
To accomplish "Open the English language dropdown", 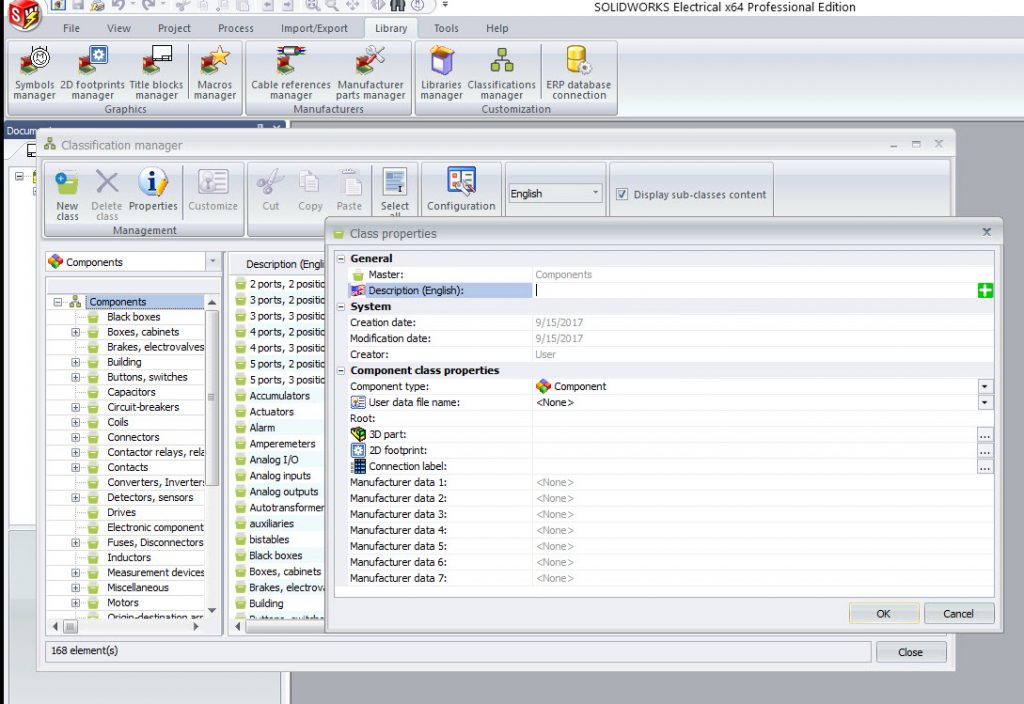I will point(595,193).
